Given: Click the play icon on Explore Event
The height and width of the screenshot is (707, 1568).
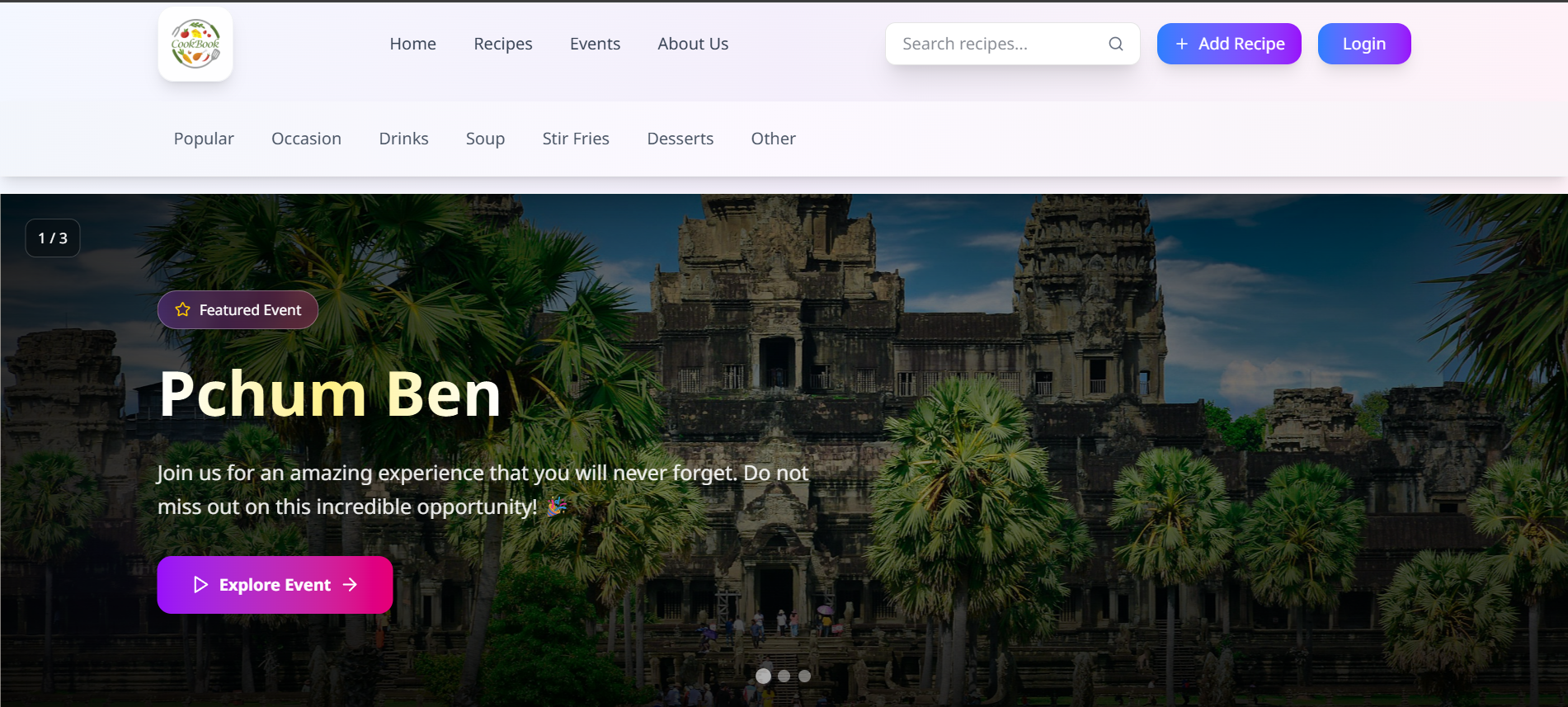Looking at the screenshot, I should click(x=200, y=585).
